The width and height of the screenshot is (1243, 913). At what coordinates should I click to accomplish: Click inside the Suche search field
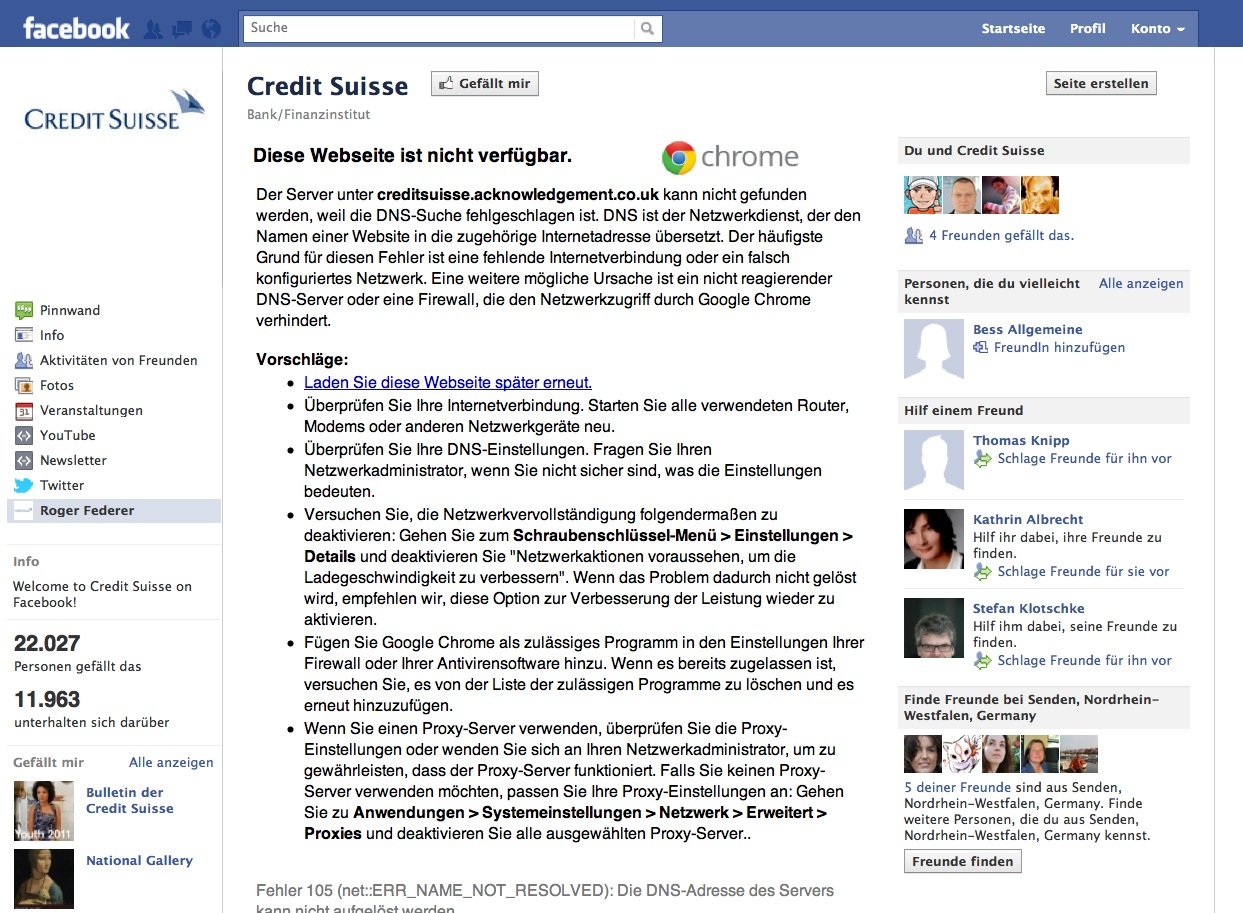(x=439, y=28)
